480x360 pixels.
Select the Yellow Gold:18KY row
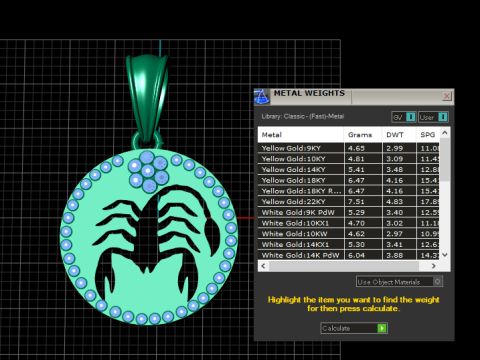(x=349, y=180)
